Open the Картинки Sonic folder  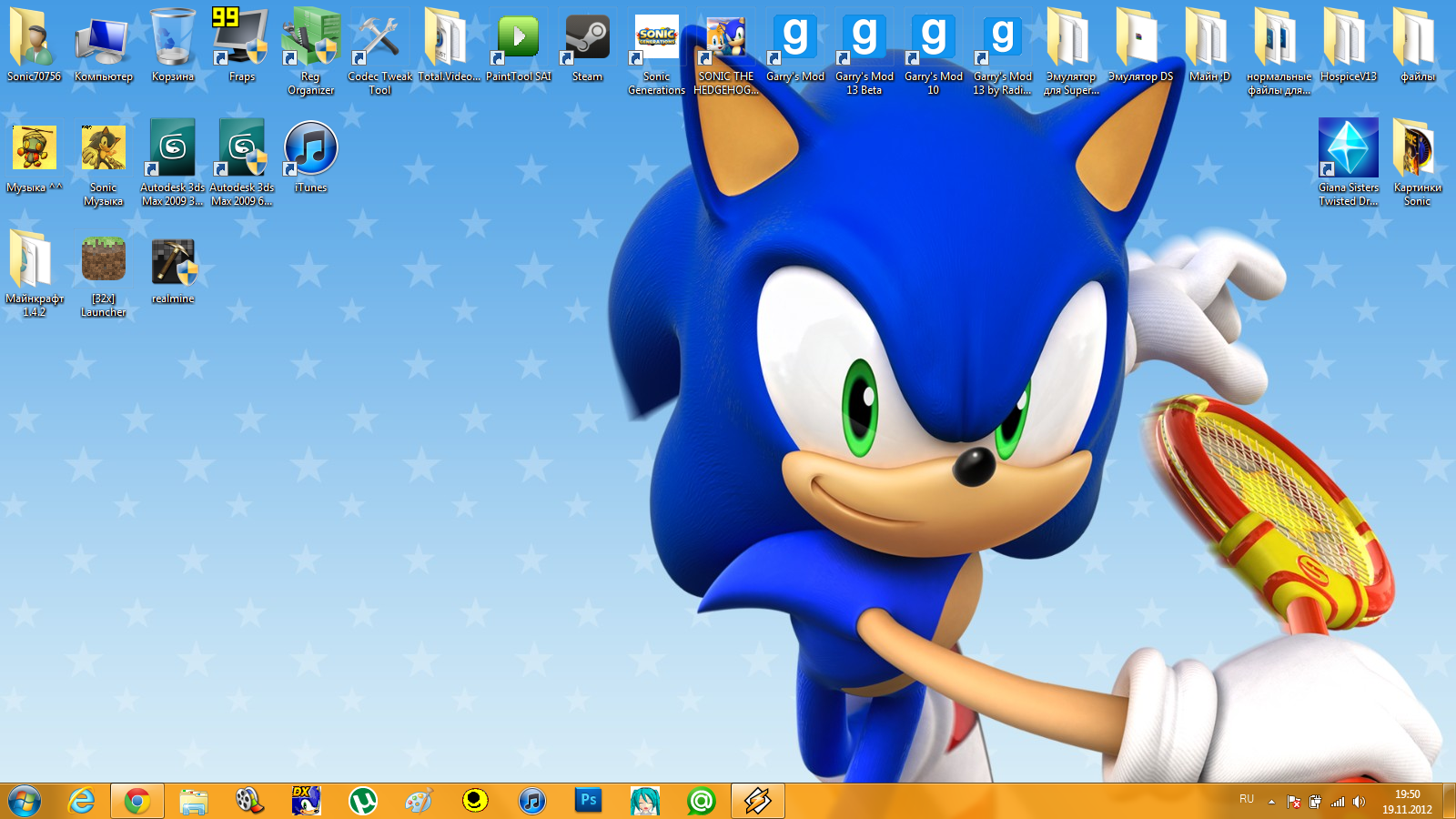1418,162
